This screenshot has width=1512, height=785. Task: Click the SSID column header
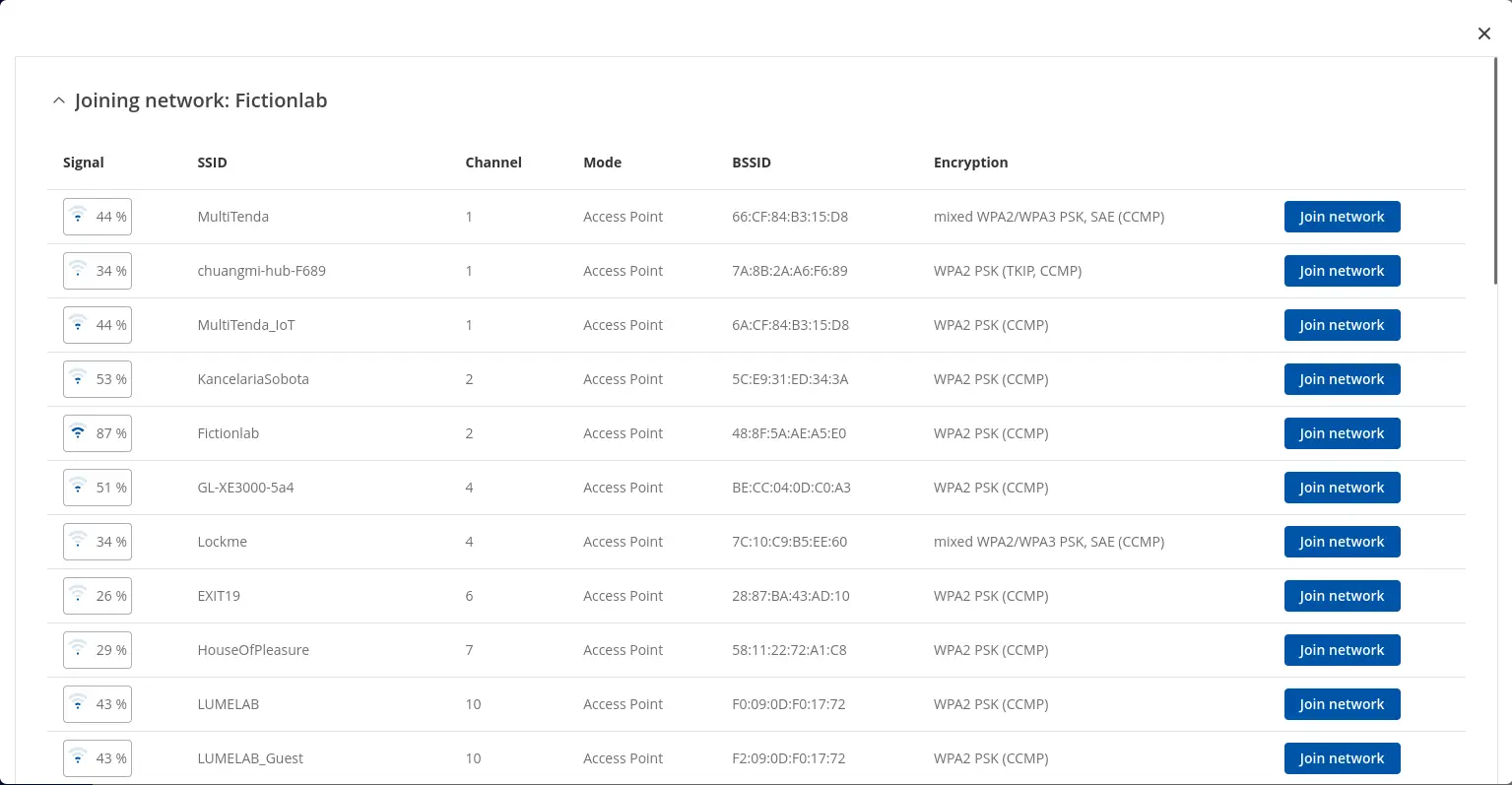click(212, 163)
